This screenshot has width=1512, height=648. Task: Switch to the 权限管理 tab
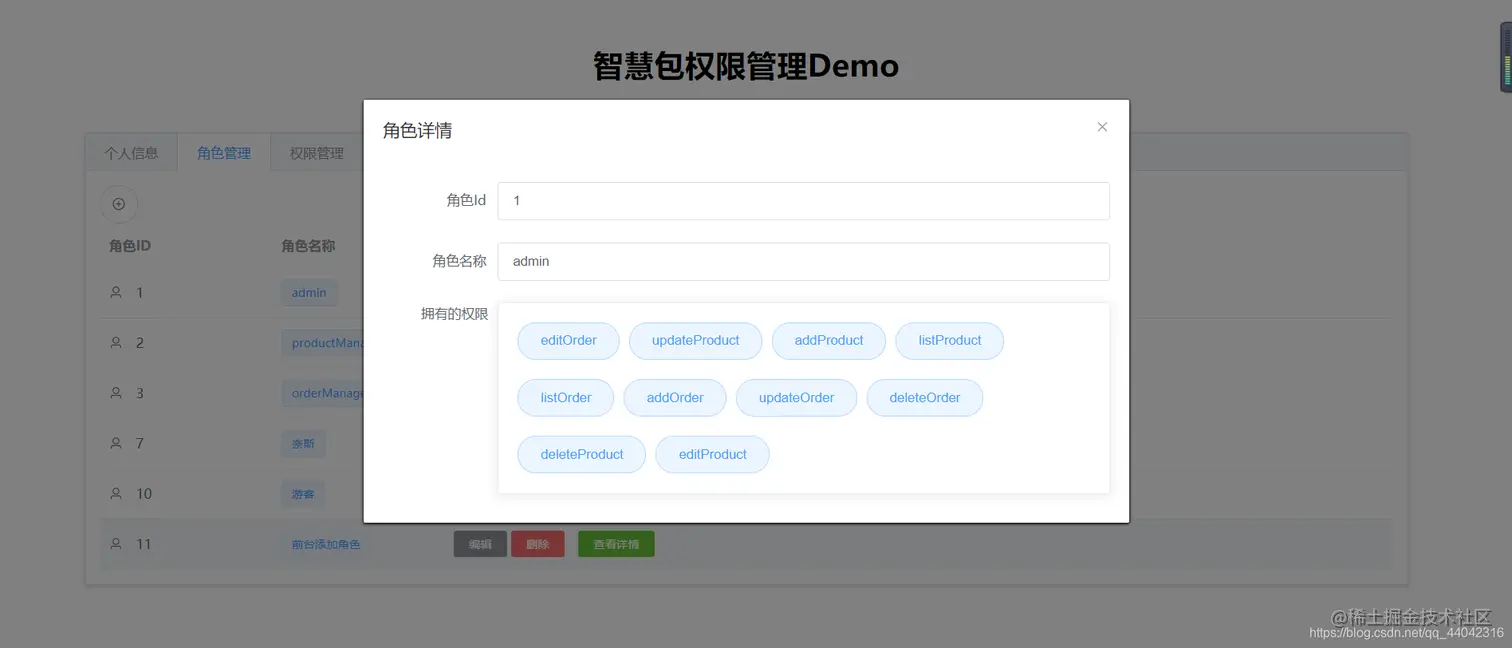[316, 153]
